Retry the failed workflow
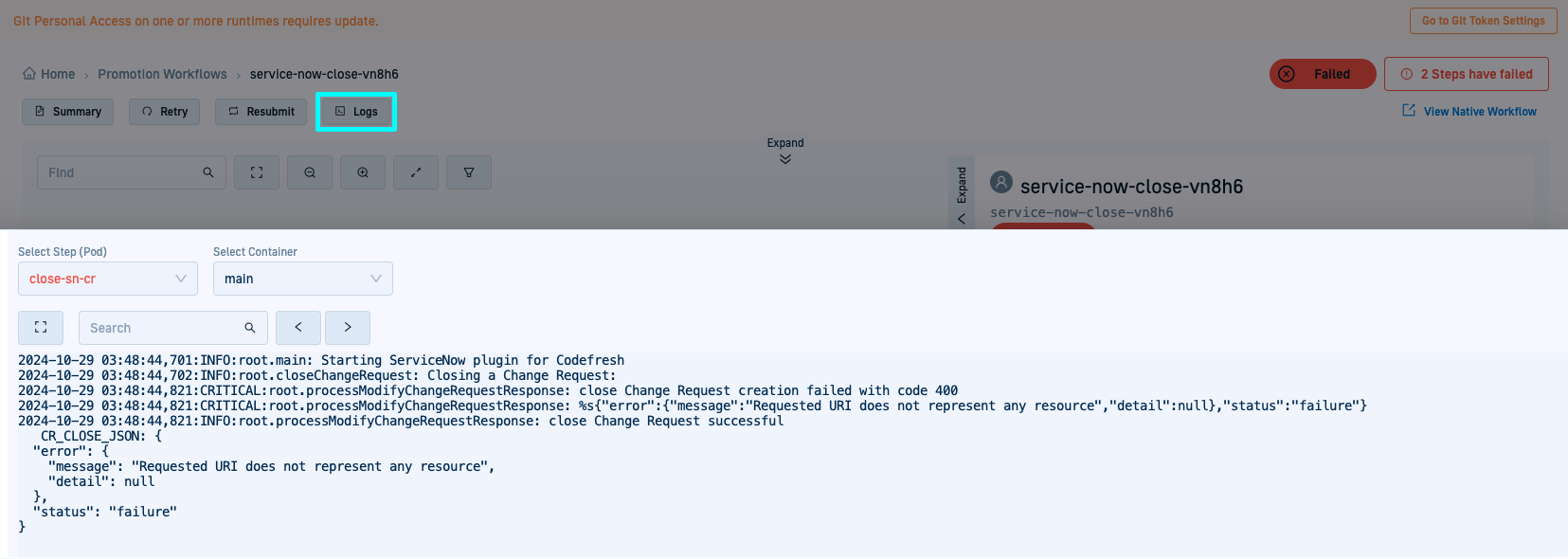Image resolution: width=1568 pixels, height=559 pixels. tap(165, 112)
